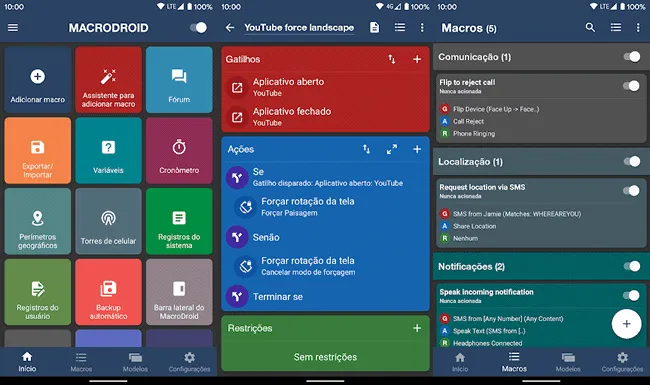
Task: Select the Se condition action
Action: 325,177
